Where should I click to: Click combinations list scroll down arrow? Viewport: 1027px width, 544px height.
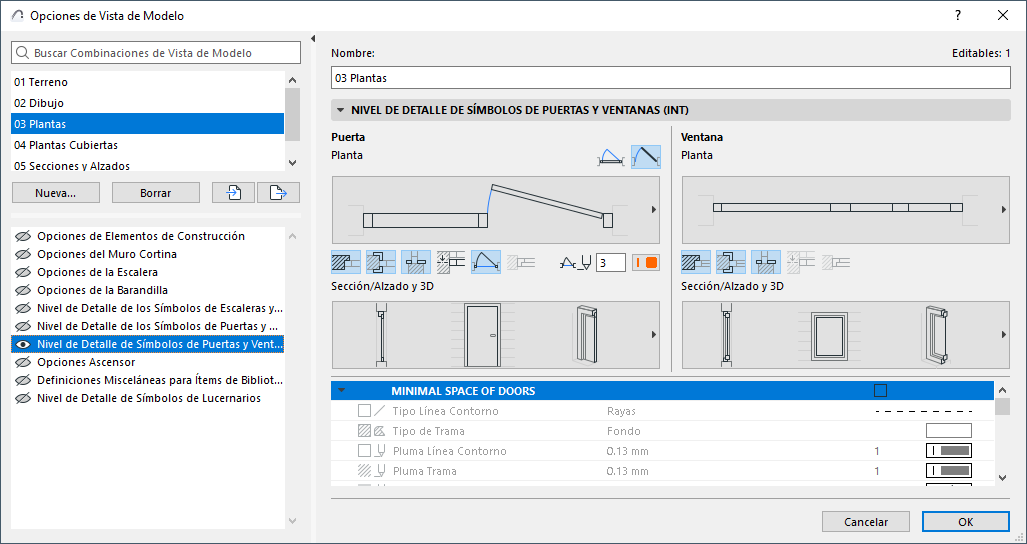pos(293,163)
